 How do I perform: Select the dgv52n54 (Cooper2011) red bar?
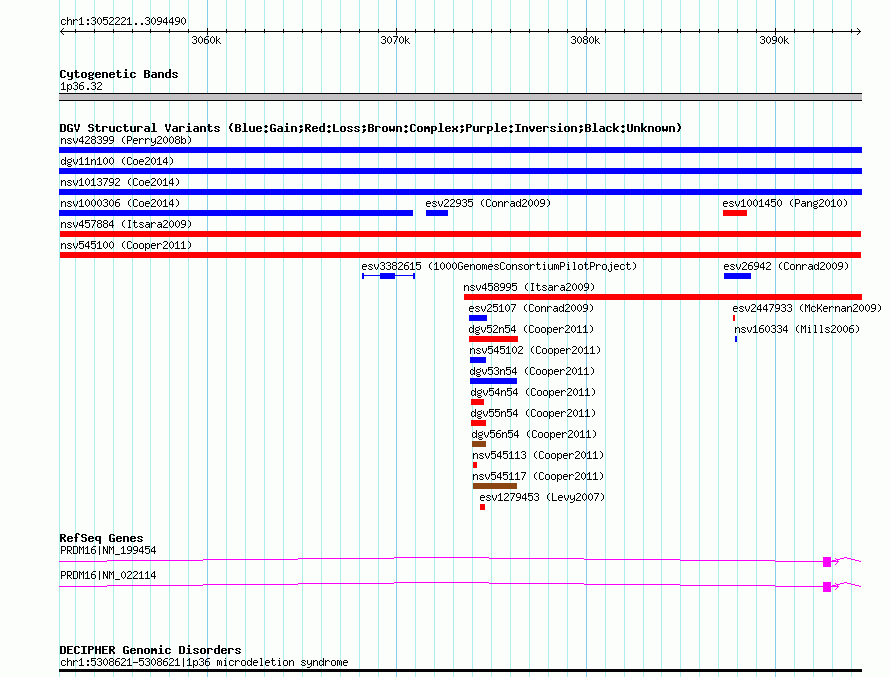(493, 339)
